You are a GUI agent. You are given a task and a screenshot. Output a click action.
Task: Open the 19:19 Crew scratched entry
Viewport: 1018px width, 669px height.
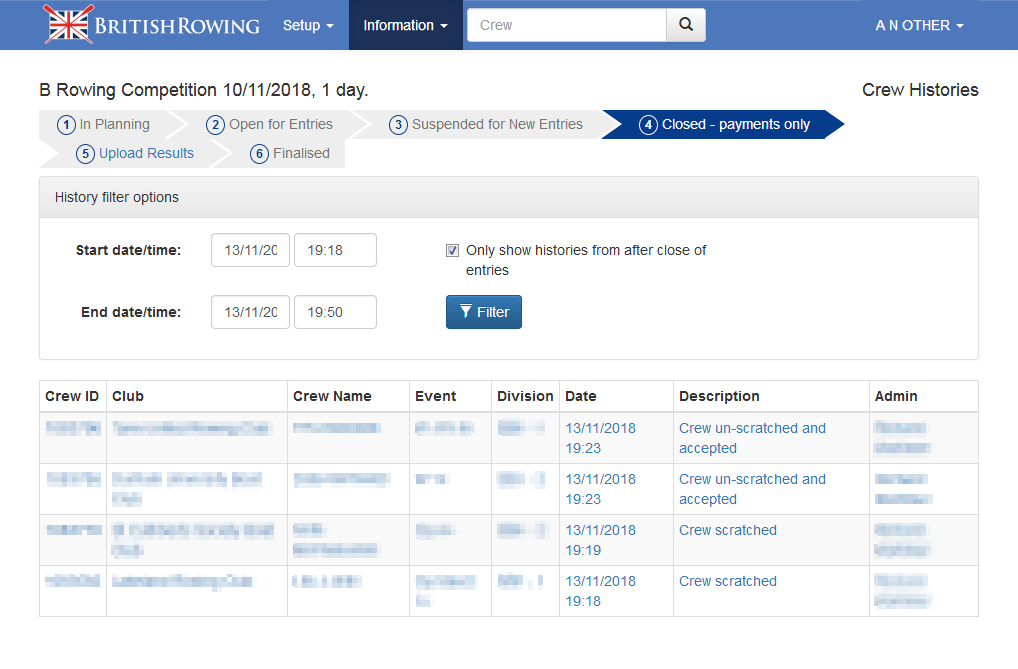[x=727, y=530]
